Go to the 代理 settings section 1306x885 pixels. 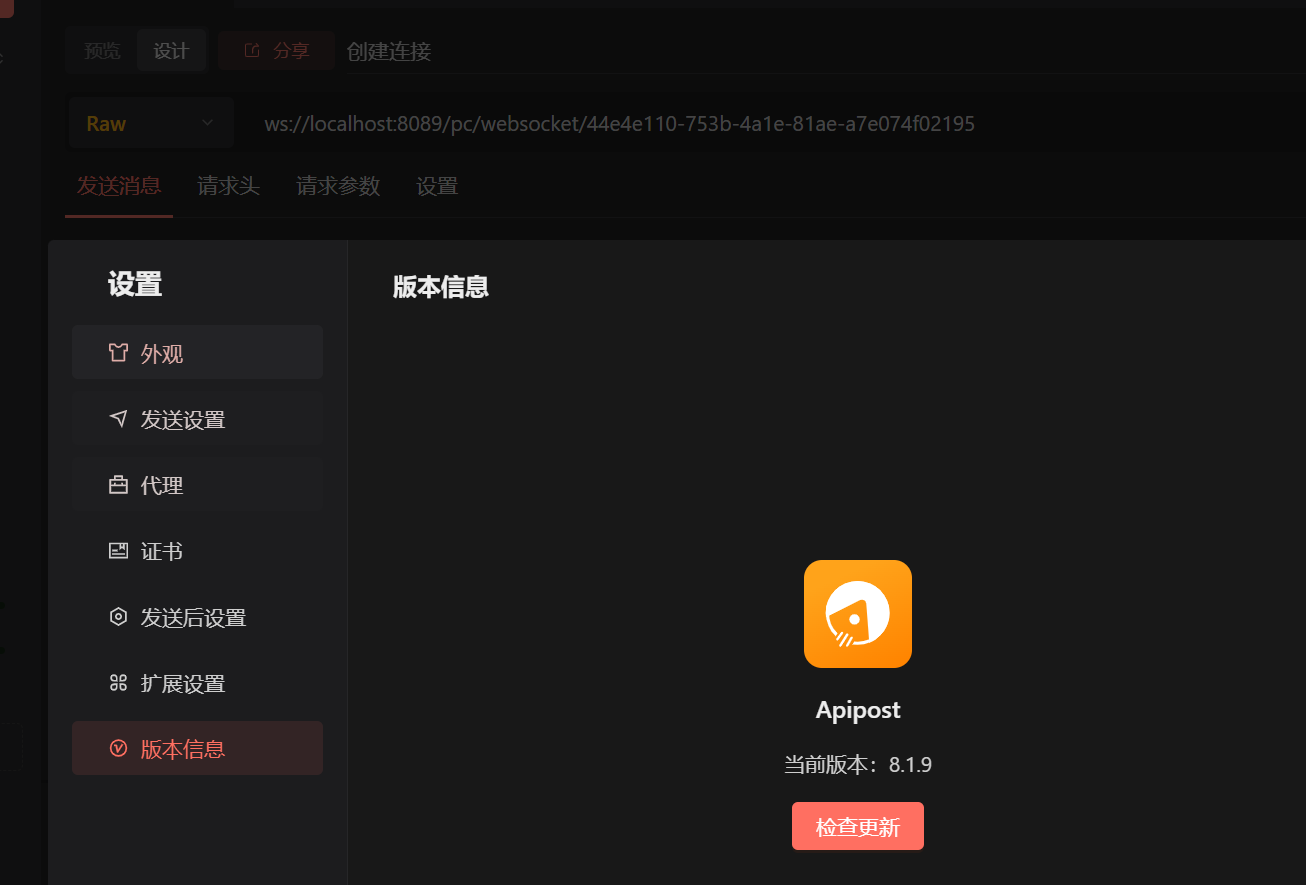point(197,484)
